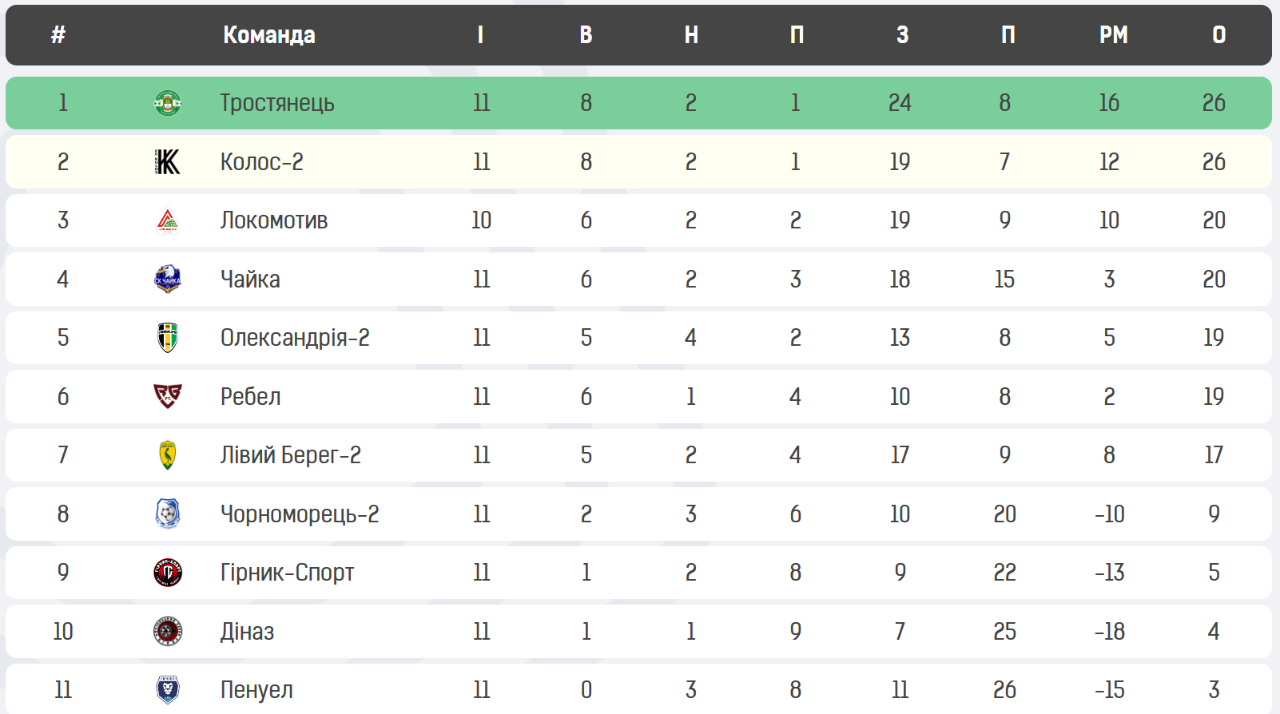Click the Пенуел shield logo
This screenshot has width=1280, height=714.
tap(167, 690)
